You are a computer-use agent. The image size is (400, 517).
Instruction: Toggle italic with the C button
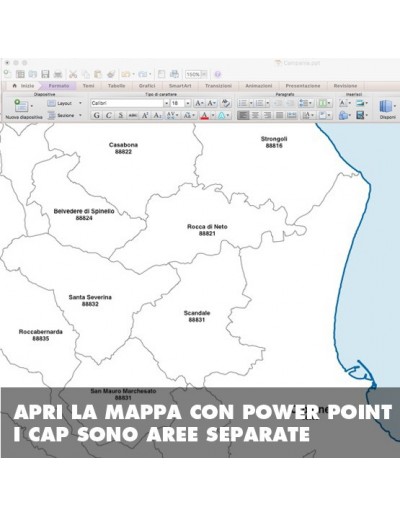pyautogui.click(x=108, y=115)
